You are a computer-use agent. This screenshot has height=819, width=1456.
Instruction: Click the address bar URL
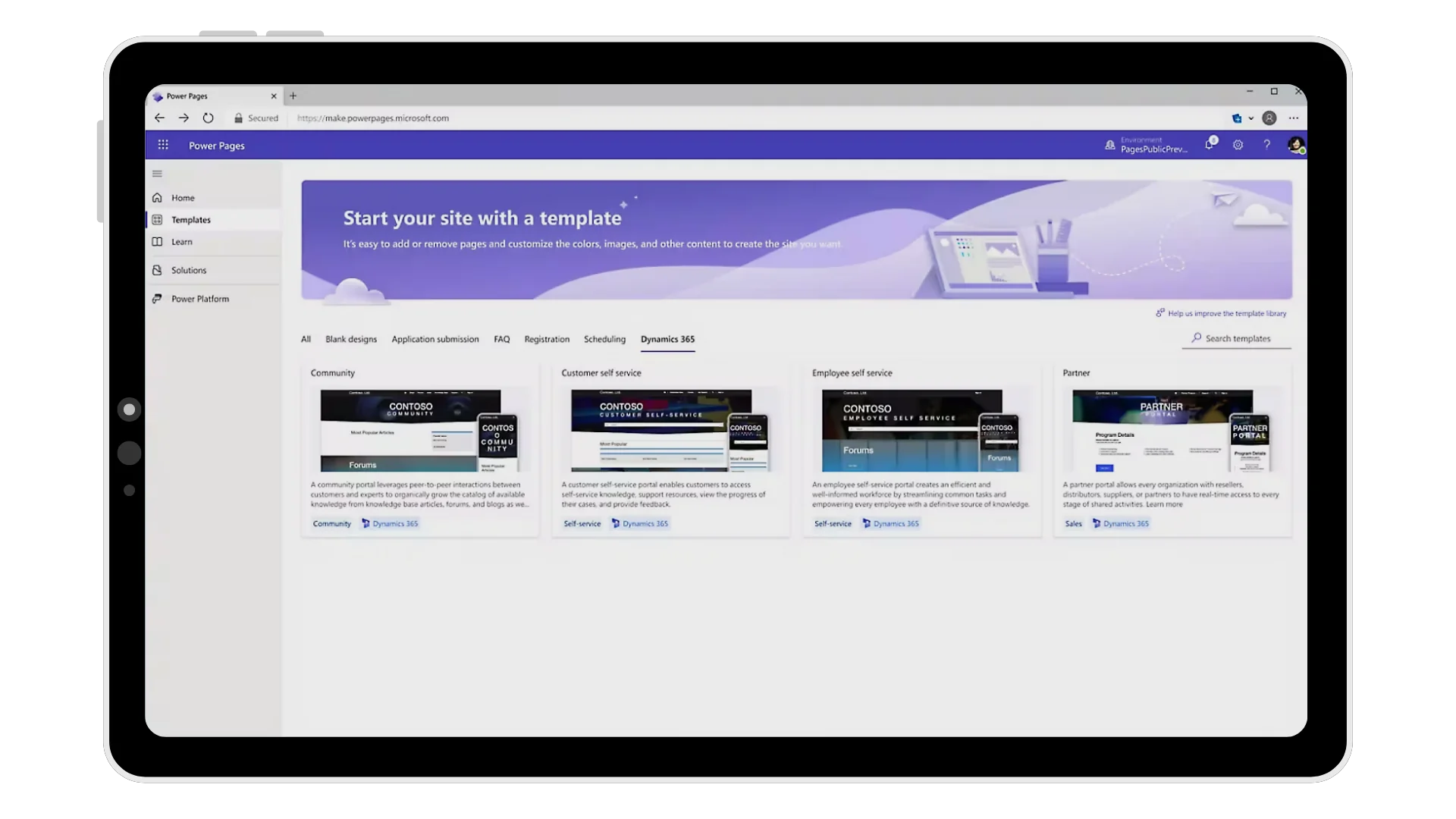(373, 118)
